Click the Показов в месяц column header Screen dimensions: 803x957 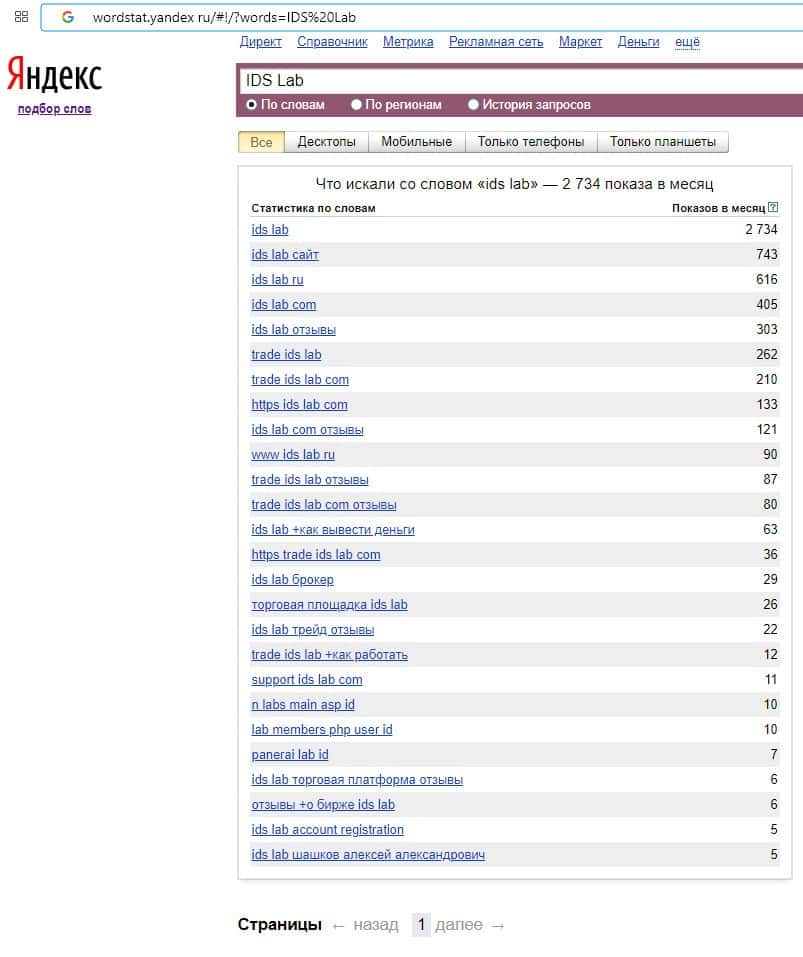click(718, 208)
